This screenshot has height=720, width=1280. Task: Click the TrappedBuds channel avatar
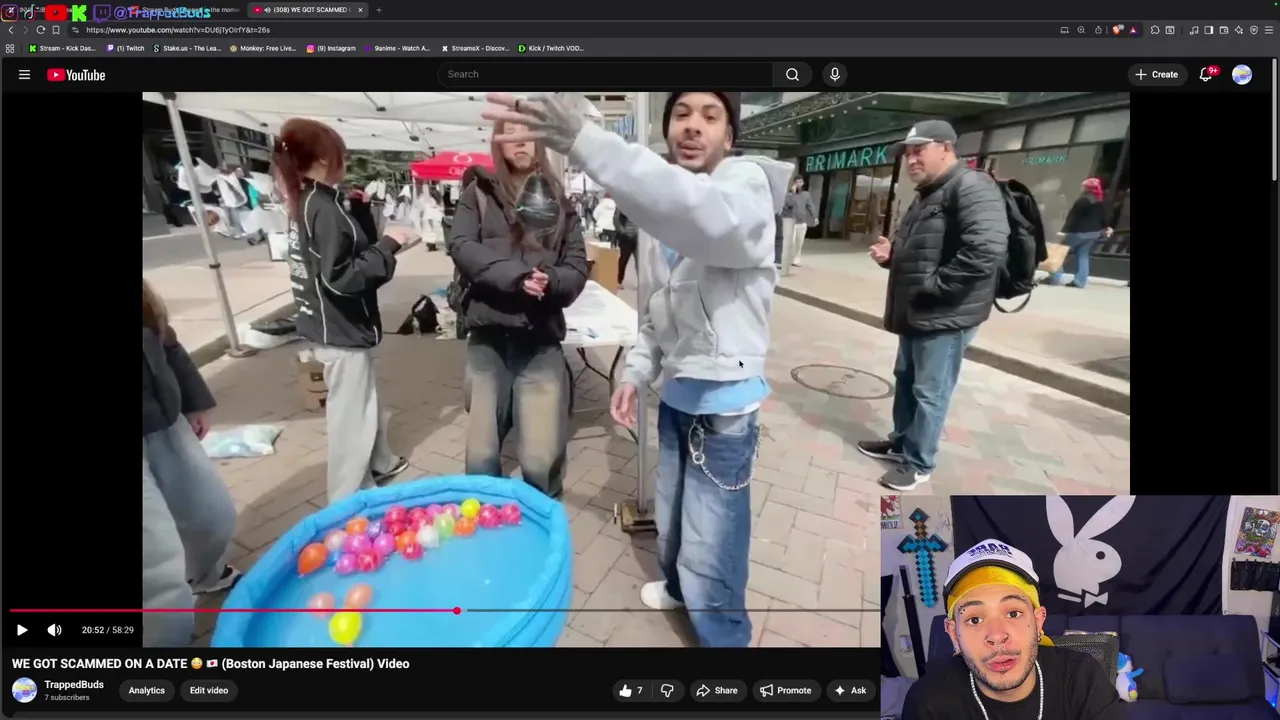pyautogui.click(x=24, y=690)
